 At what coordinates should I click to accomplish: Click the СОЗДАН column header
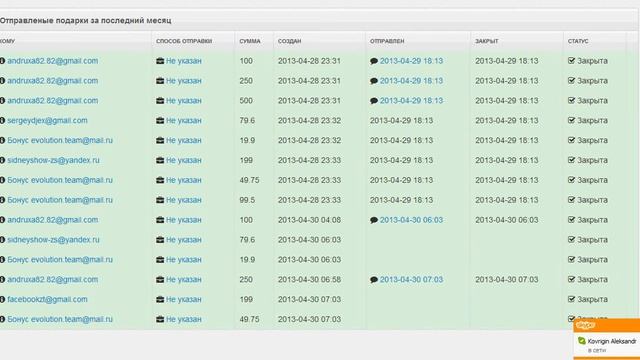pyautogui.click(x=289, y=41)
